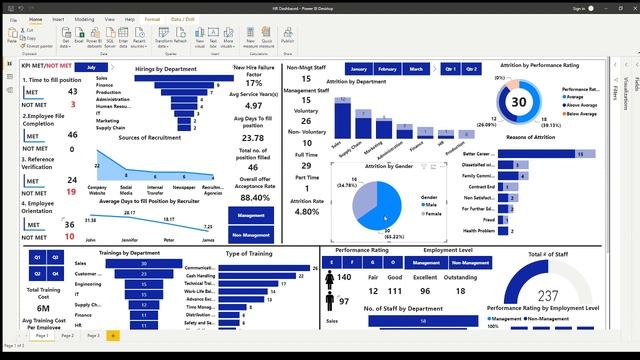Click the Enter data icon
640x360 pixels.
(123, 33)
